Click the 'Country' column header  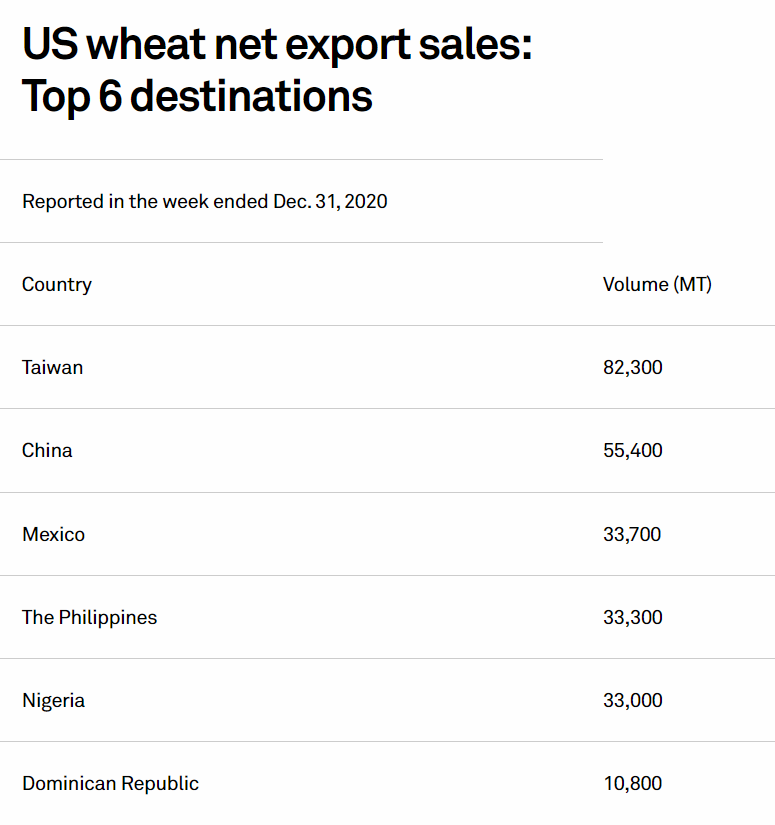57,284
